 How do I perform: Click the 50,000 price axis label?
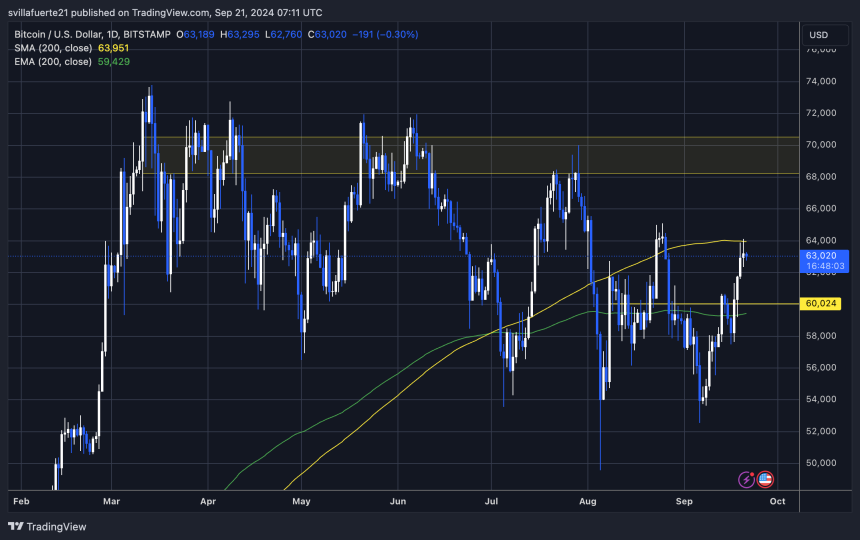pyautogui.click(x=820, y=463)
